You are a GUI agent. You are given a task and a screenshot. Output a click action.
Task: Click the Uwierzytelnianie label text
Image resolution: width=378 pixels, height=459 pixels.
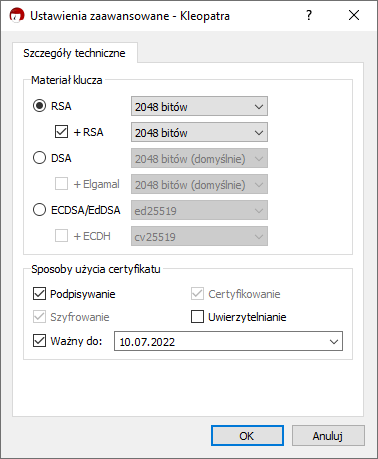(x=247, y=317)
